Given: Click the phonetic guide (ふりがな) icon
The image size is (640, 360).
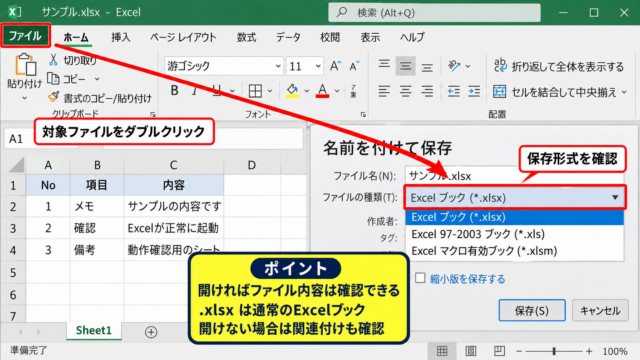Looking at the screenshot, I should (x=353, y=91).
